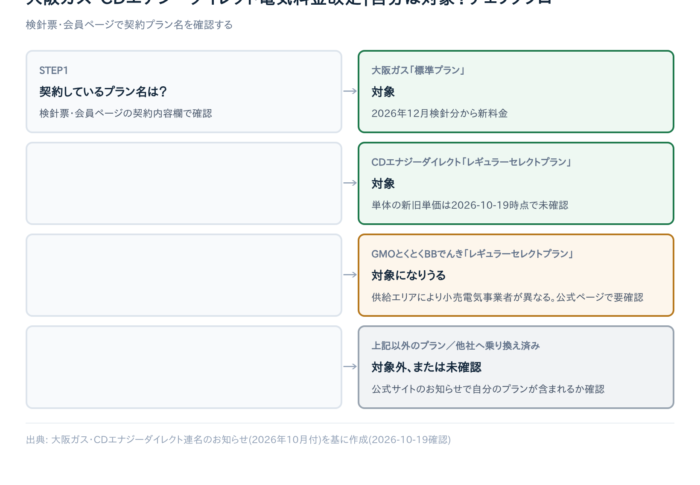Select the heading 契約しているプラン名は?

pyautogui.click(x=103, y=92)
